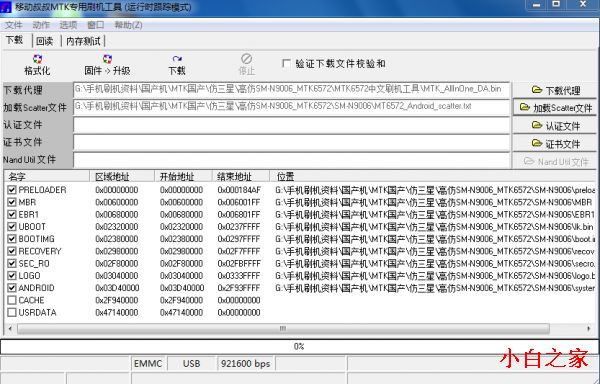
Task: Enable 验证下载文件校验和 checkbox
Action: pos(286,63)
